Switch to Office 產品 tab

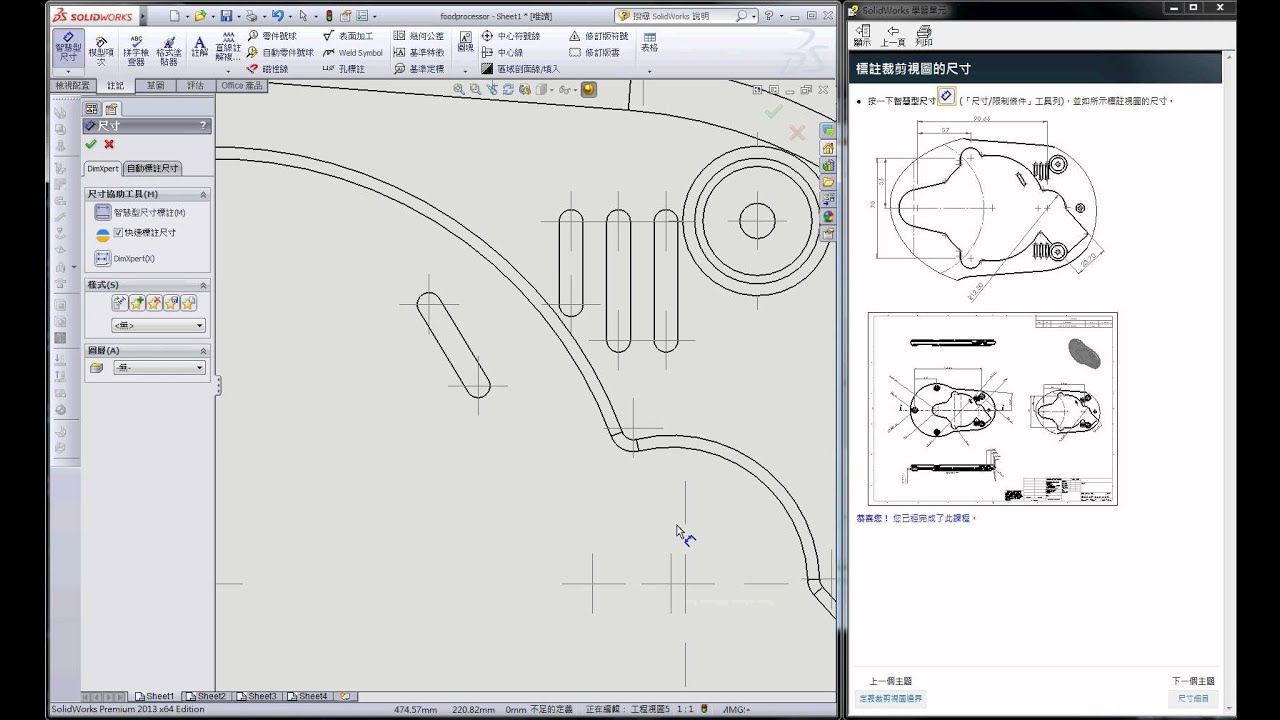pos(242,86)
